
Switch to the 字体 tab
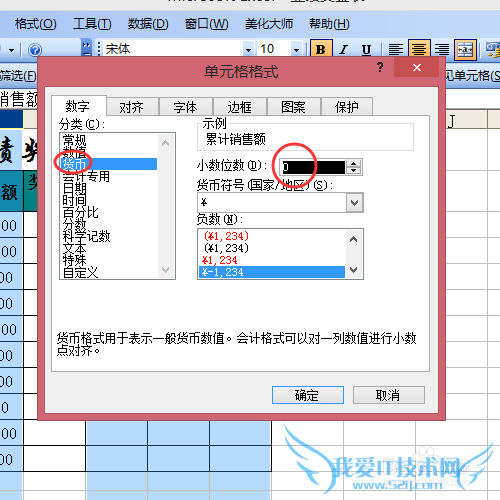pyautogui.click(x=186, y=107)
